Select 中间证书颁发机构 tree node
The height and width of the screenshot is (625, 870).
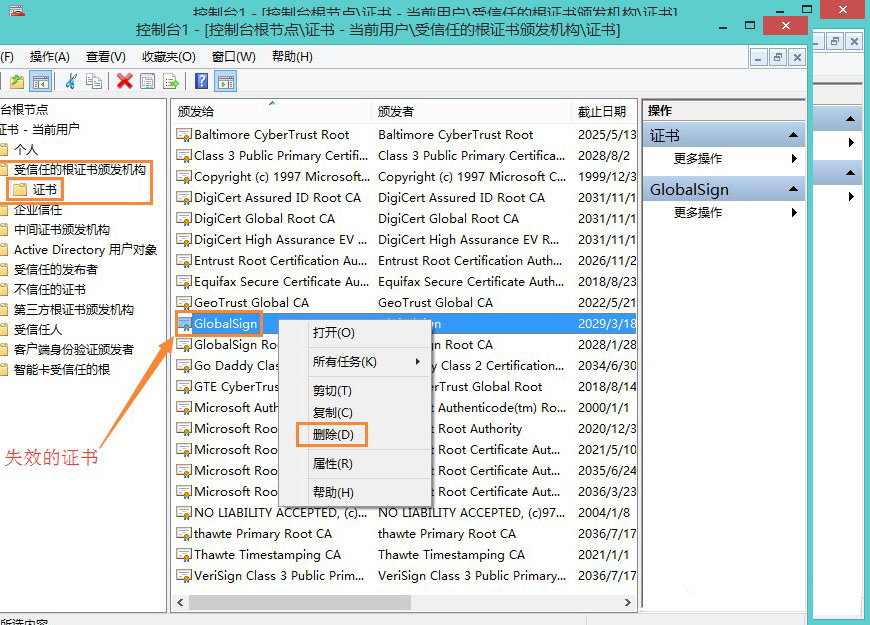pos(62,230)
